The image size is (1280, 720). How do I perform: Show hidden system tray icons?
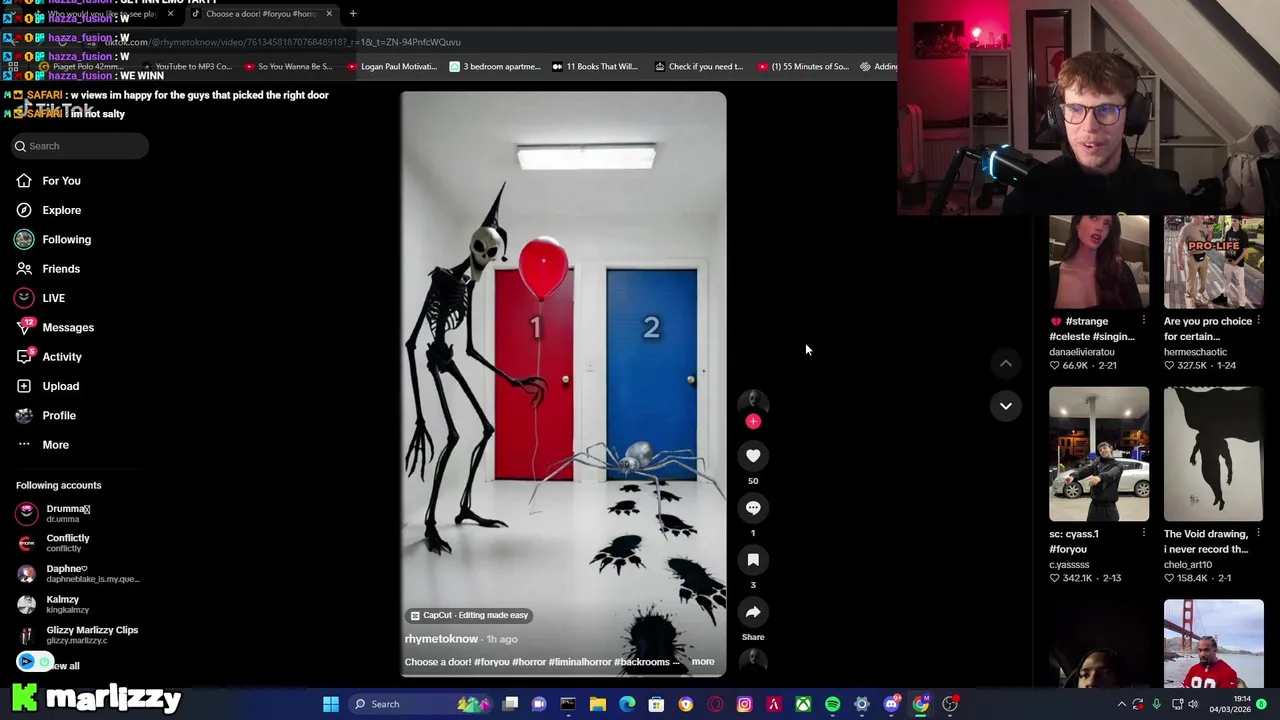1121,704
